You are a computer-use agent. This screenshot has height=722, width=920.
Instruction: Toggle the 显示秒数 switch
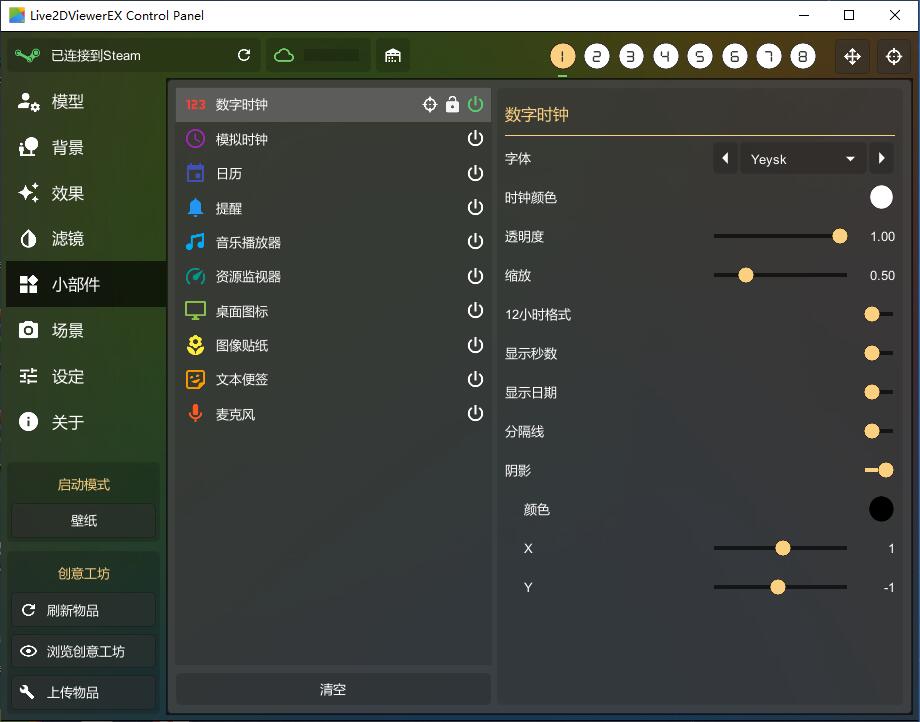(878, 353)
